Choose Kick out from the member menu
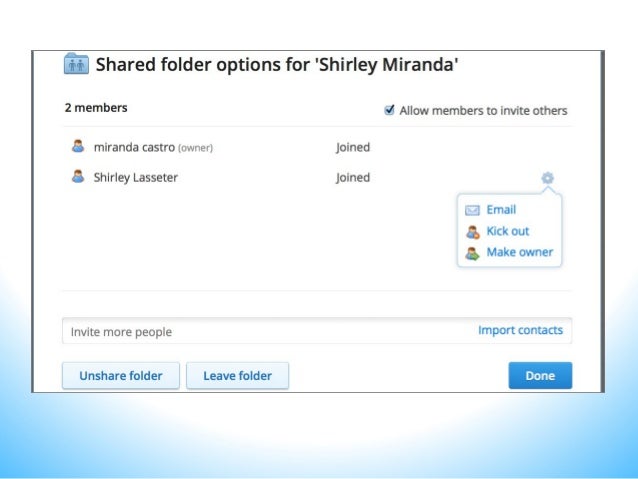 [508, 231]
